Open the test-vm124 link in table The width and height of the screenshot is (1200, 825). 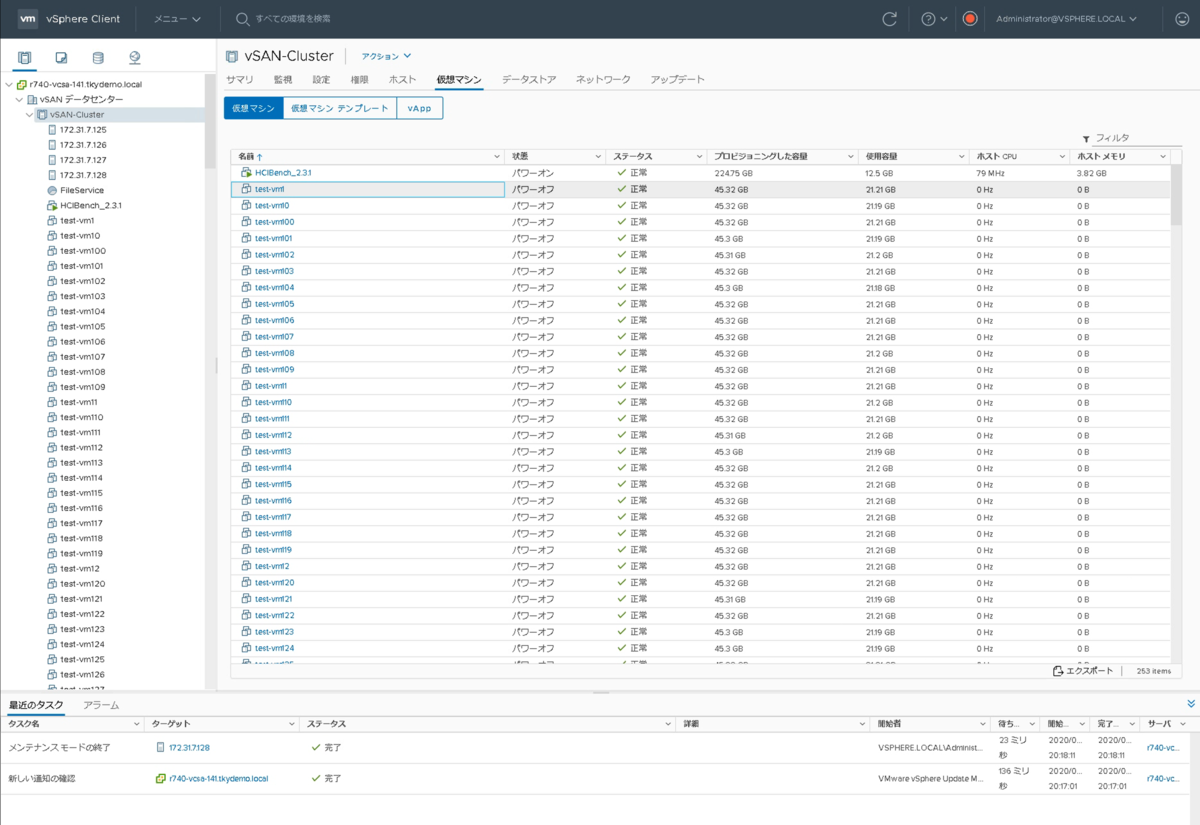click(x=274, y=649)
